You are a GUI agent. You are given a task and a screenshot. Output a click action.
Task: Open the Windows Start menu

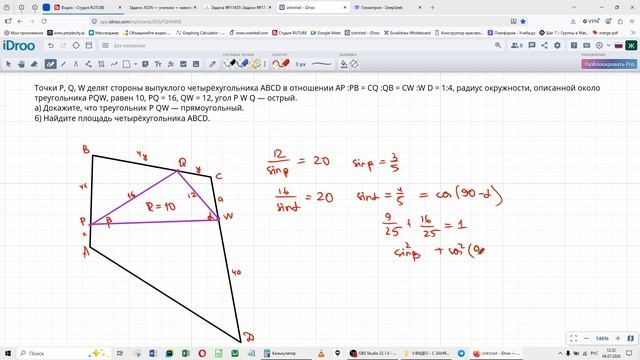7,353
